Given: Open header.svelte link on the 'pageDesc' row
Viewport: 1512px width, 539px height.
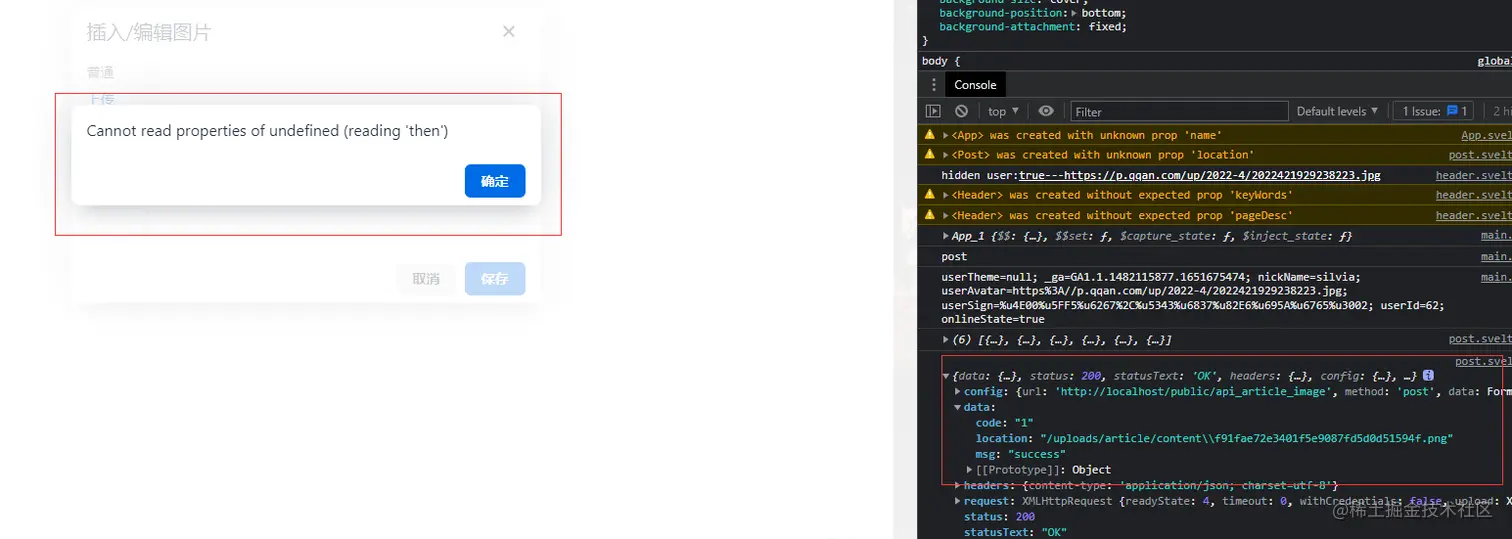Looking at the screenshot, I should click(1474, 215).
